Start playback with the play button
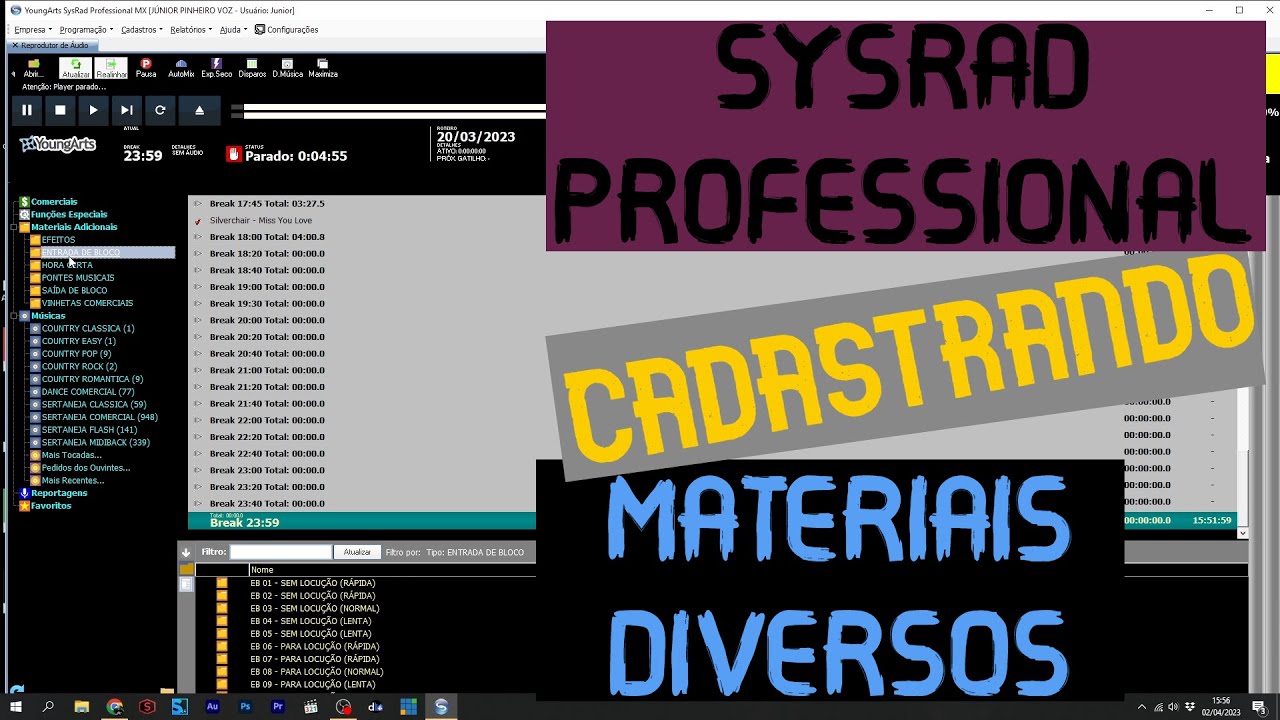The image size is (1280, 720). pyautogui.click(x=93, y=110)
